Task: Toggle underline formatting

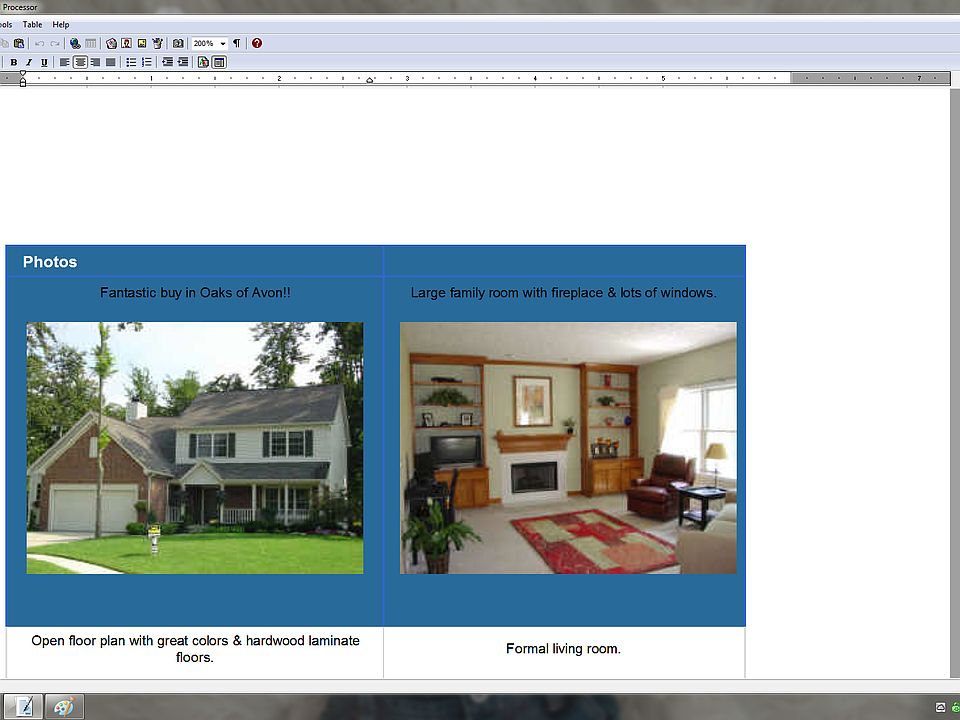Action: (x=44, y=62)
